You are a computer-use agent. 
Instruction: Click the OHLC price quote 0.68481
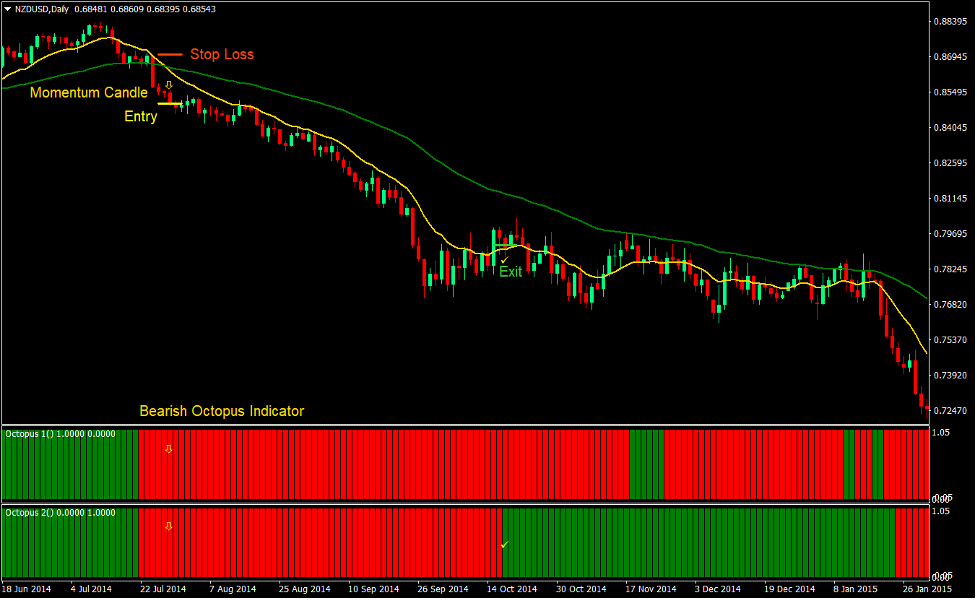pos(91,8)
